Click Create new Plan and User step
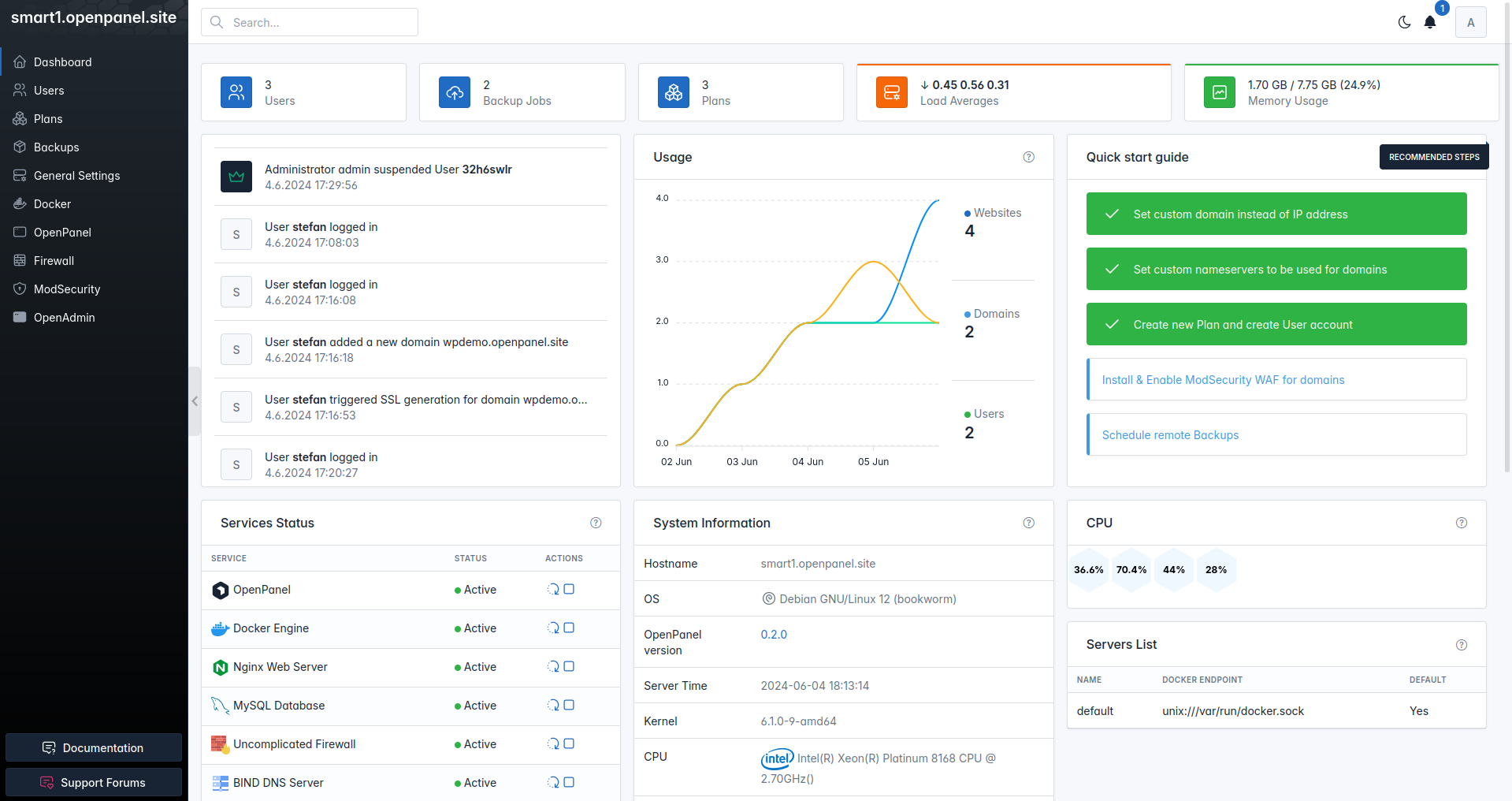This screenshot has width=1512, height=801. click(1276, 324)
